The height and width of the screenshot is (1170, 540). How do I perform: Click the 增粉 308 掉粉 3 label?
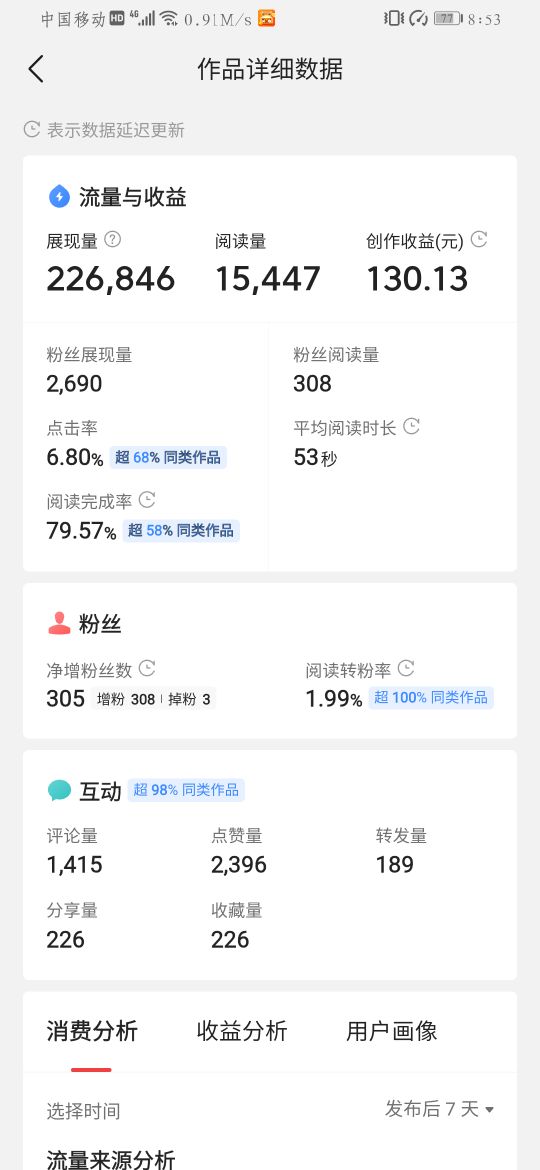[154, 699]
